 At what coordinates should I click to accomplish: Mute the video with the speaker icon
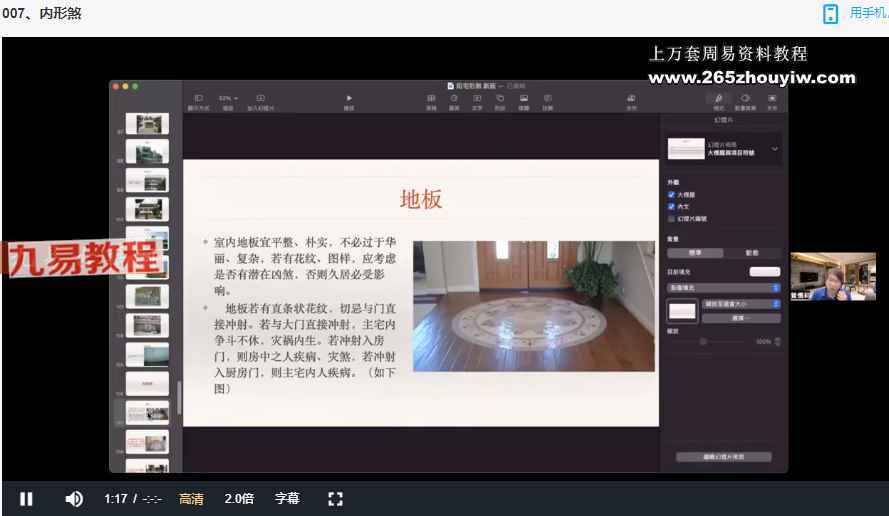click(74, 499)
